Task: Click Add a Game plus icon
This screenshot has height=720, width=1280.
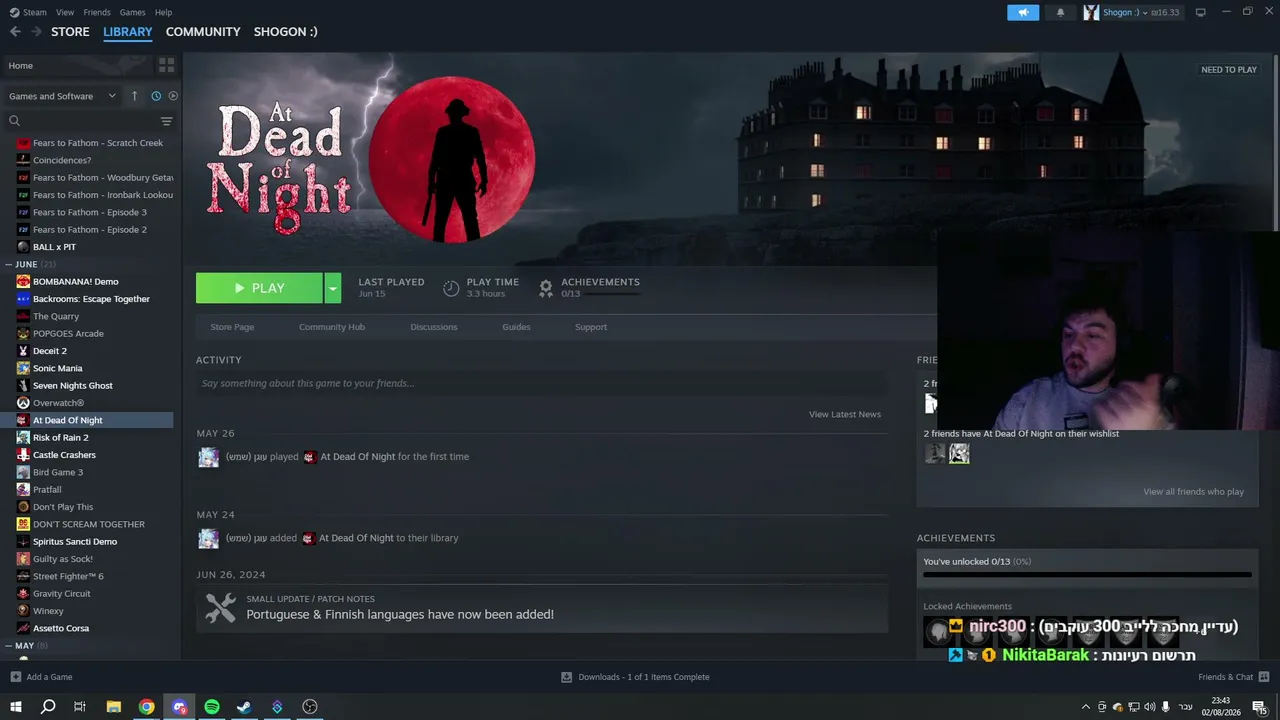Action: click(x=16, y=677)
